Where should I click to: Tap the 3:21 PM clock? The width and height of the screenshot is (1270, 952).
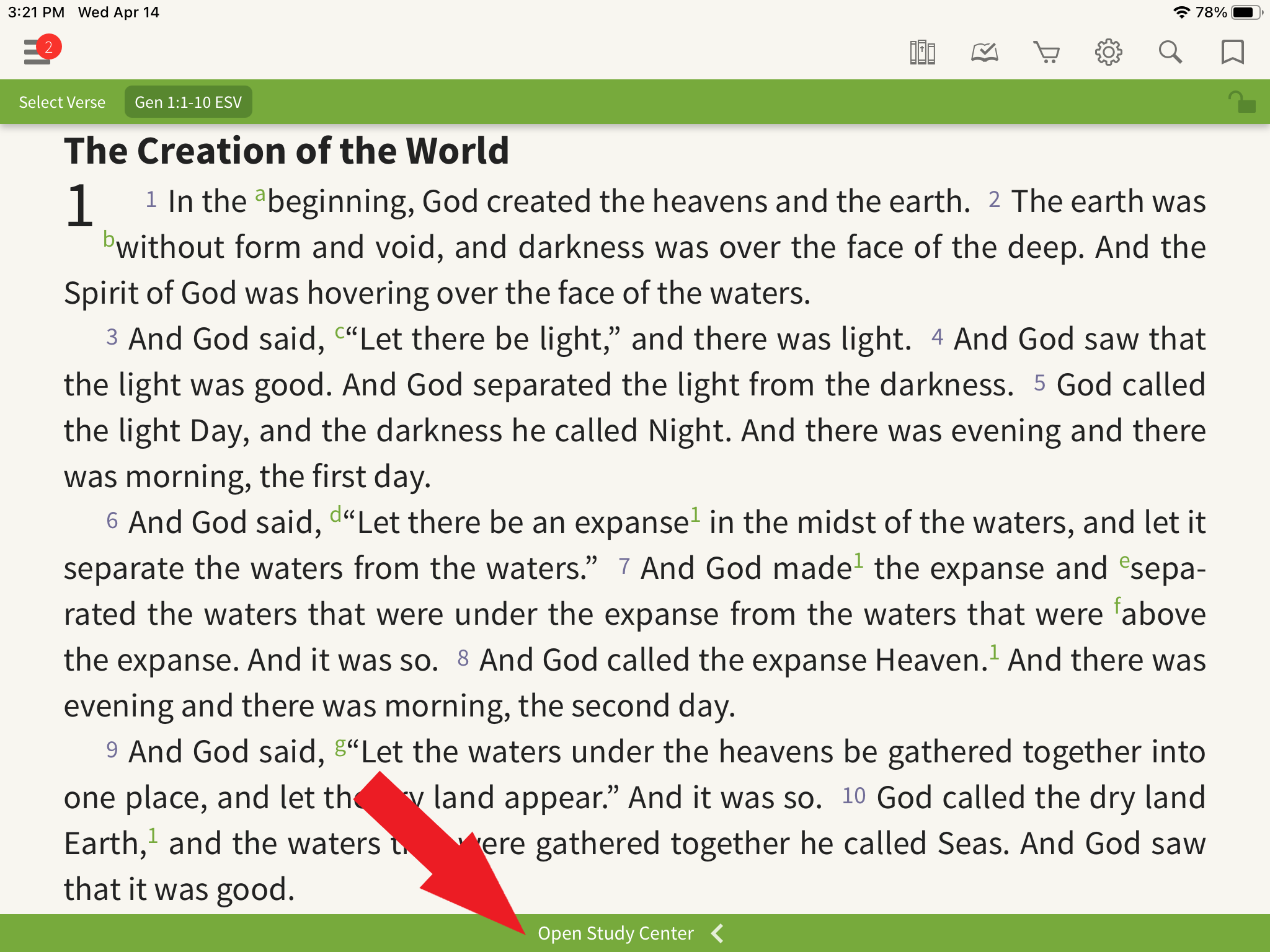point(36,12)
